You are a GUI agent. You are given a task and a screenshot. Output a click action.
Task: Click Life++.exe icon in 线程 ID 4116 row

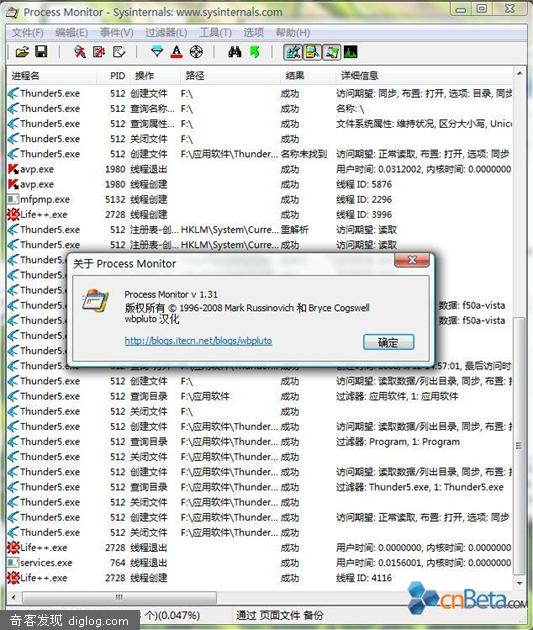13,578
